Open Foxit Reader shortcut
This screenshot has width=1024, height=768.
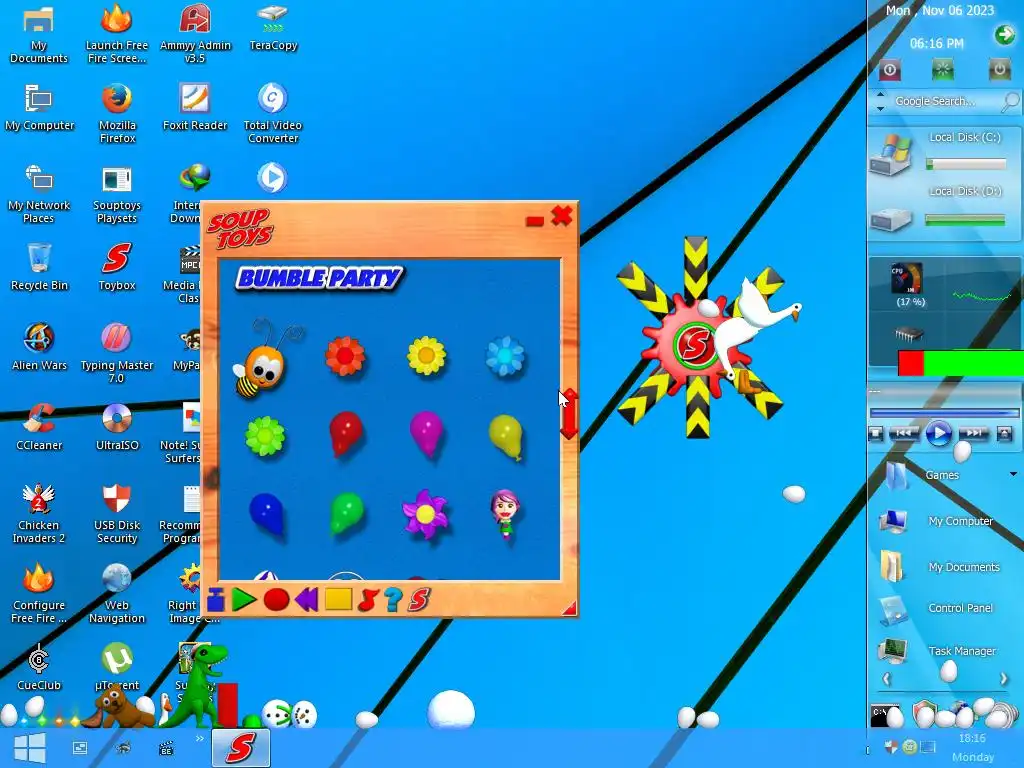click(195, 107)
